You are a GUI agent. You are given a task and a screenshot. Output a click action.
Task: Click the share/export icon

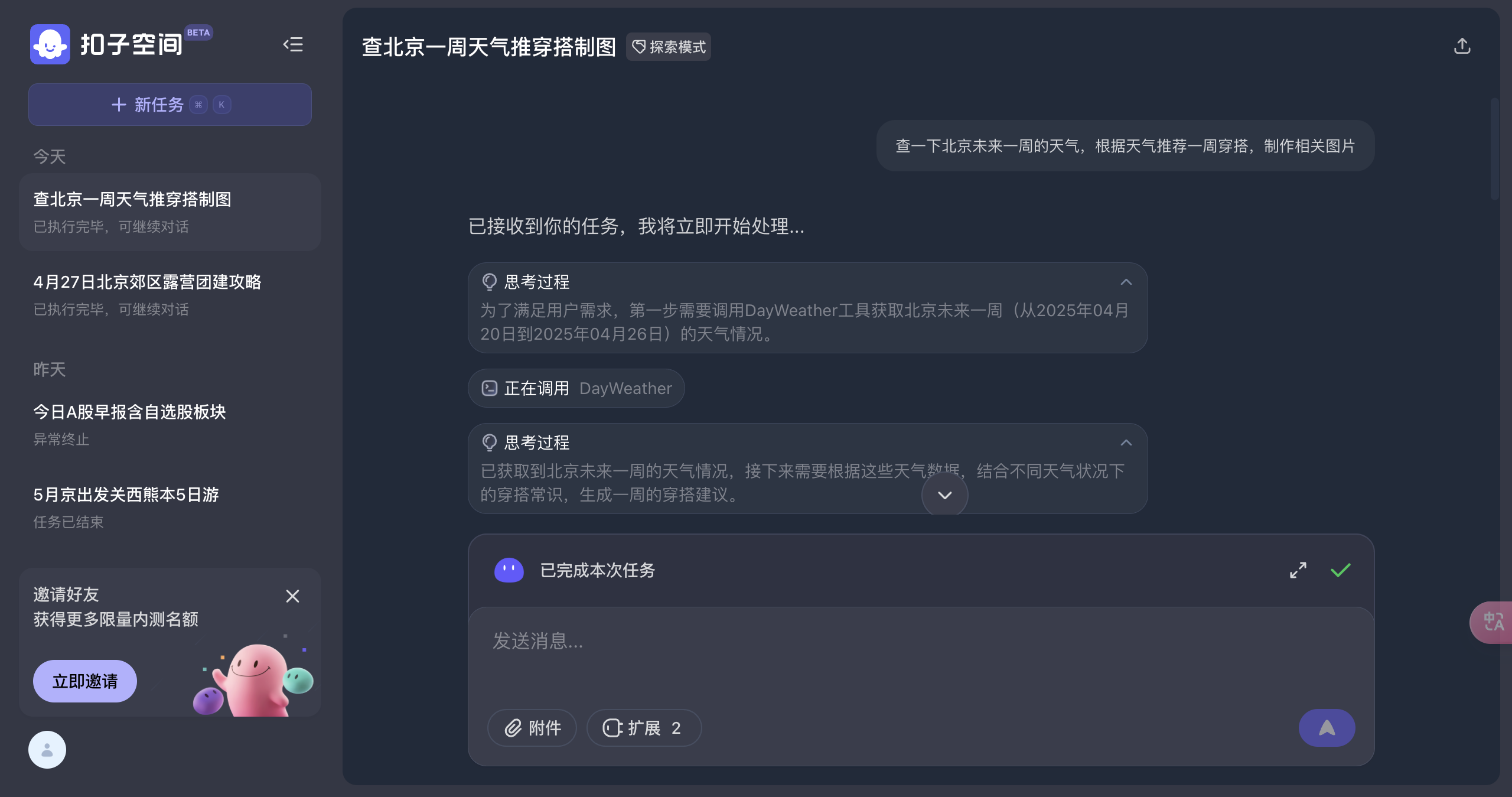(x=1462, y=46)
